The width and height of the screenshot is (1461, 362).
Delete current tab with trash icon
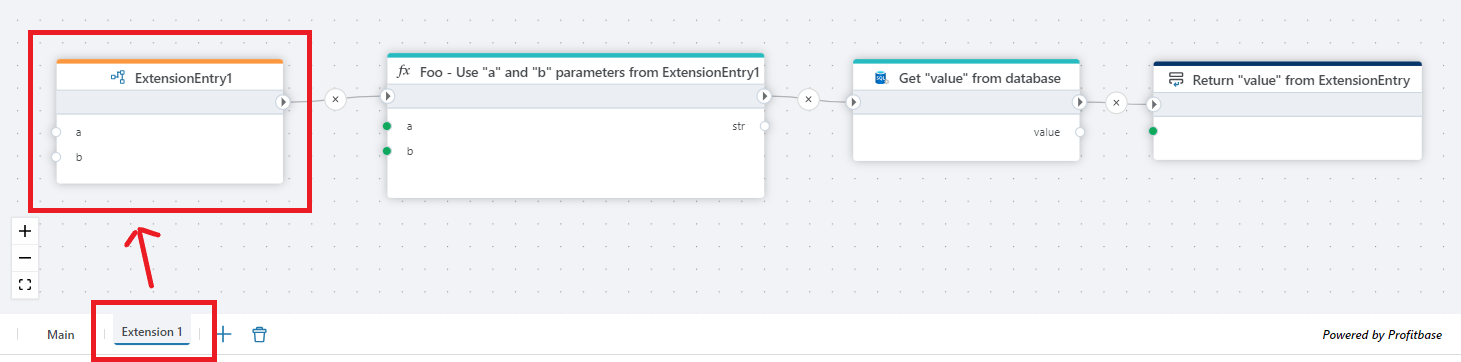(x=259, y=334)
